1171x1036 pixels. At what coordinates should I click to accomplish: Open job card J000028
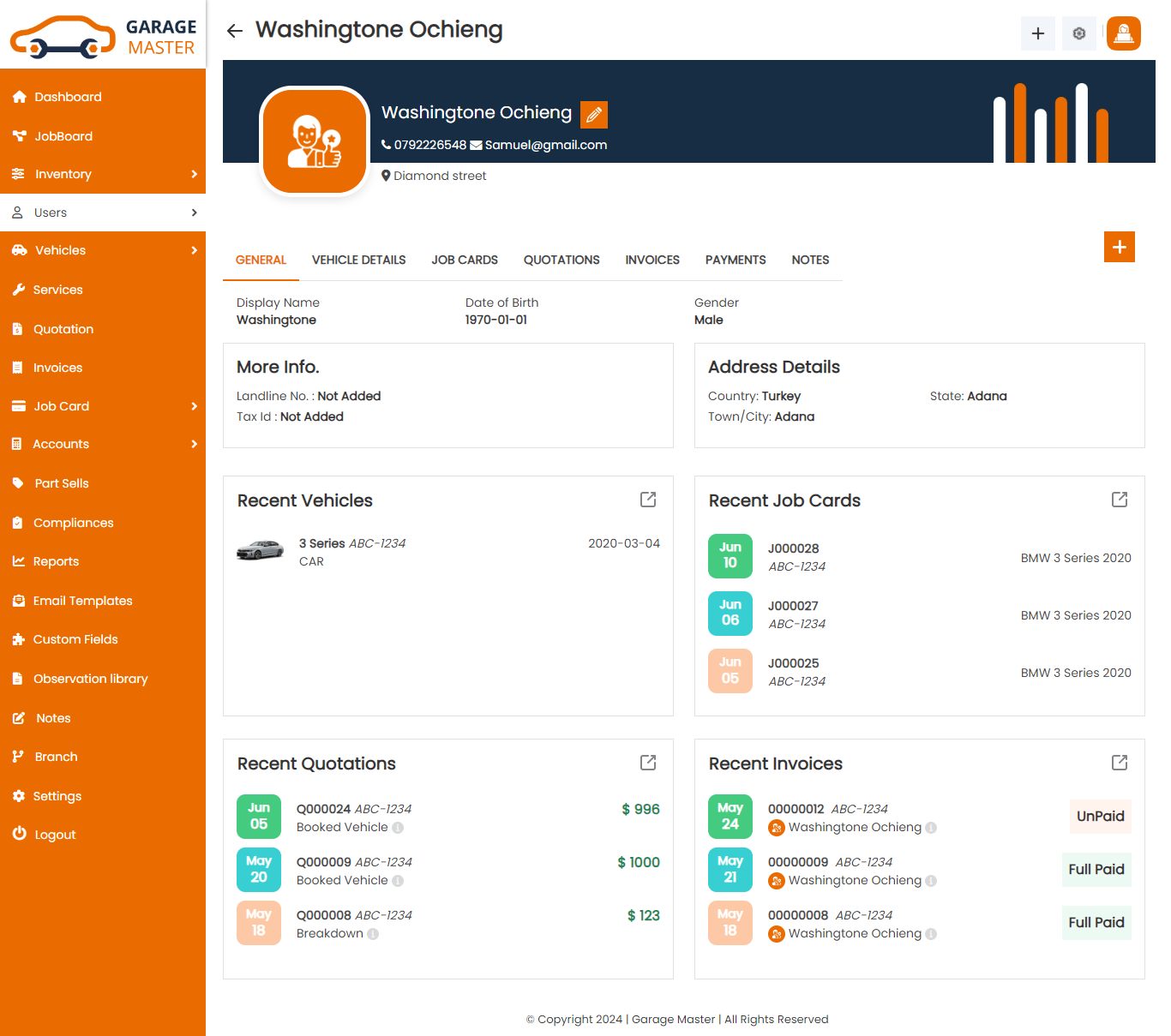(793, 548)
